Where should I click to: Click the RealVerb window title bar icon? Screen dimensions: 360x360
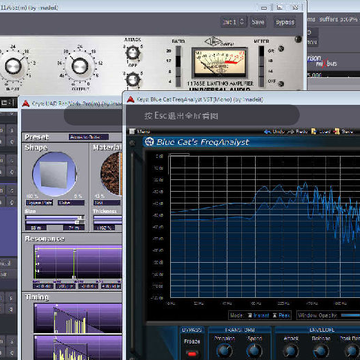tap(26, 104)
